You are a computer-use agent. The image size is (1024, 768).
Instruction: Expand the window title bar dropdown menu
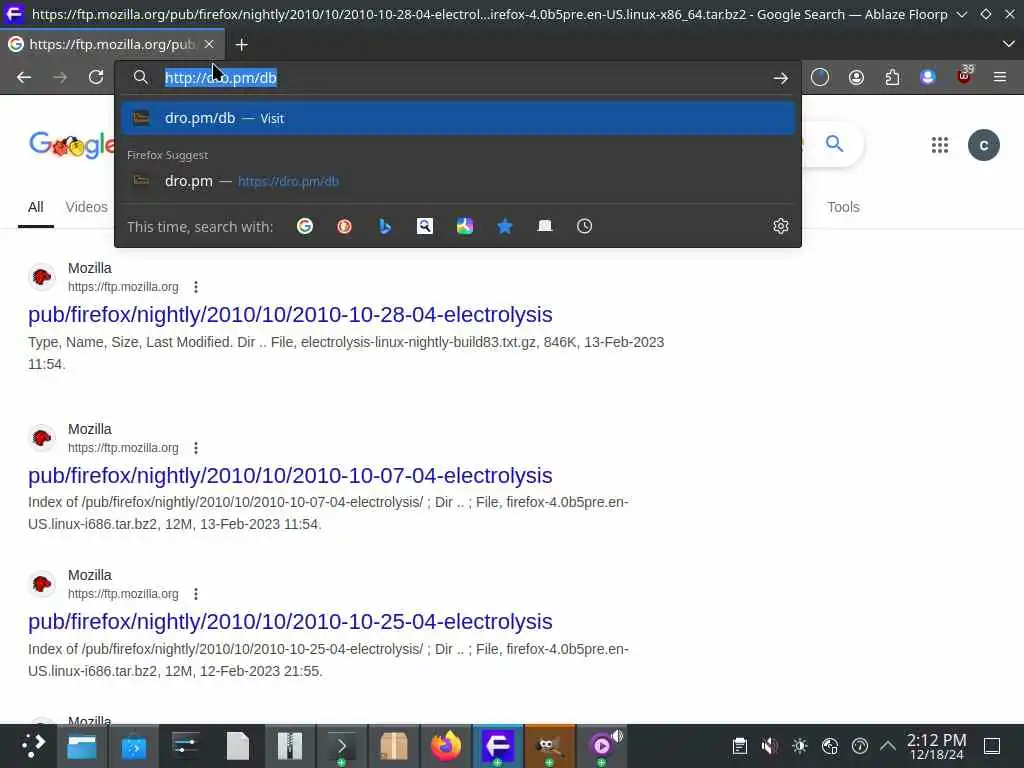coord(962,14)
